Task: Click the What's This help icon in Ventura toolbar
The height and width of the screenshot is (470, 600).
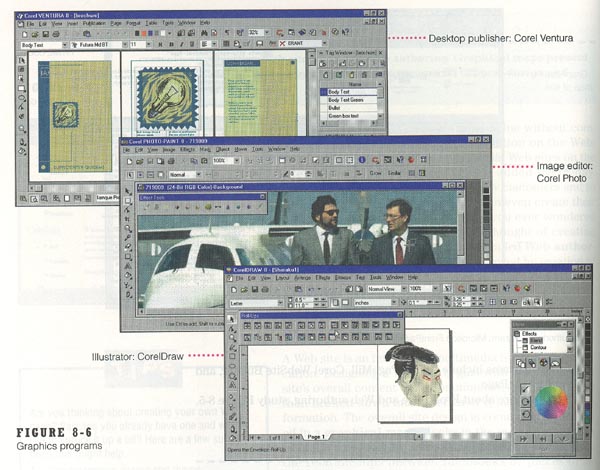Action: coord(346,32)
